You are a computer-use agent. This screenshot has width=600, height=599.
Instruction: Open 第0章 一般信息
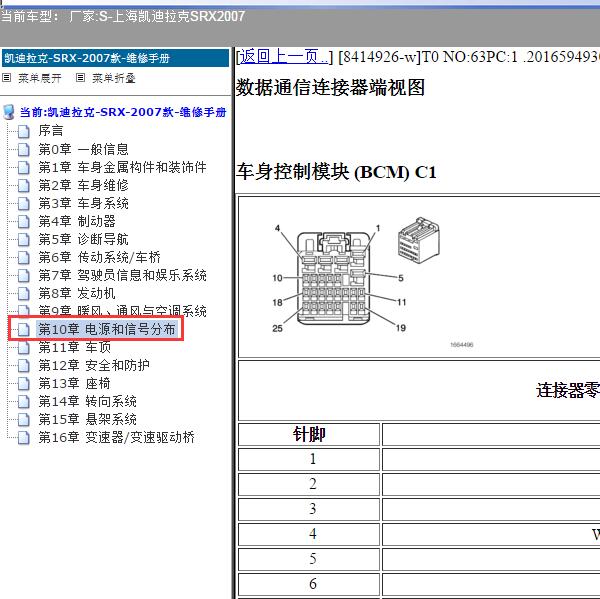[83, 149]
